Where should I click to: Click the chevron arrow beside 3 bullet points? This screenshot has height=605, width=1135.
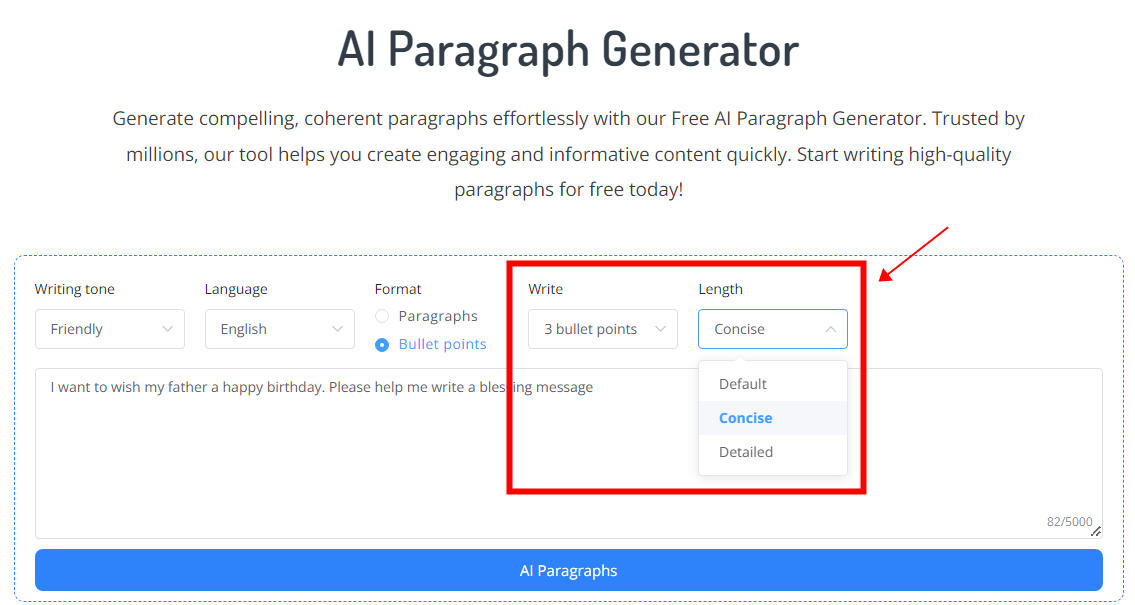point(660,329)
